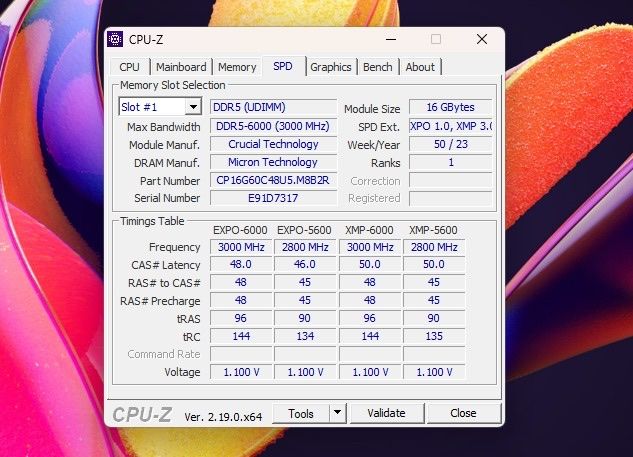This screenshot has height=457, width=633.
Task: Click the Ranks value 1
Action: (x=451, y=162)
